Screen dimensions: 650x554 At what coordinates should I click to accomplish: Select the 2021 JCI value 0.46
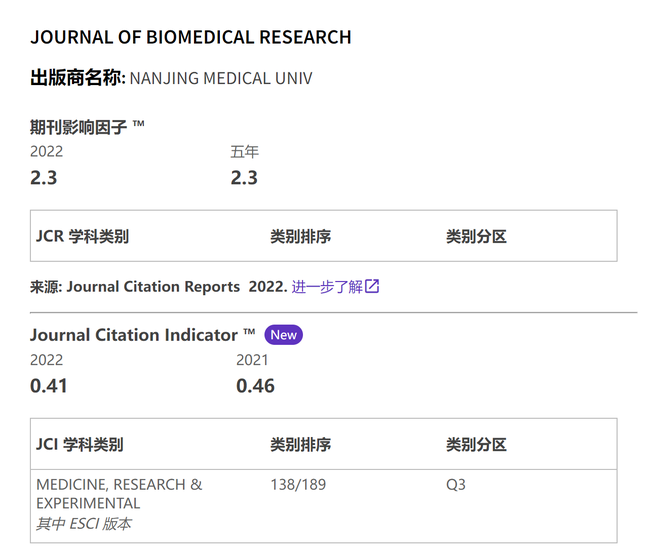(255, 386)
